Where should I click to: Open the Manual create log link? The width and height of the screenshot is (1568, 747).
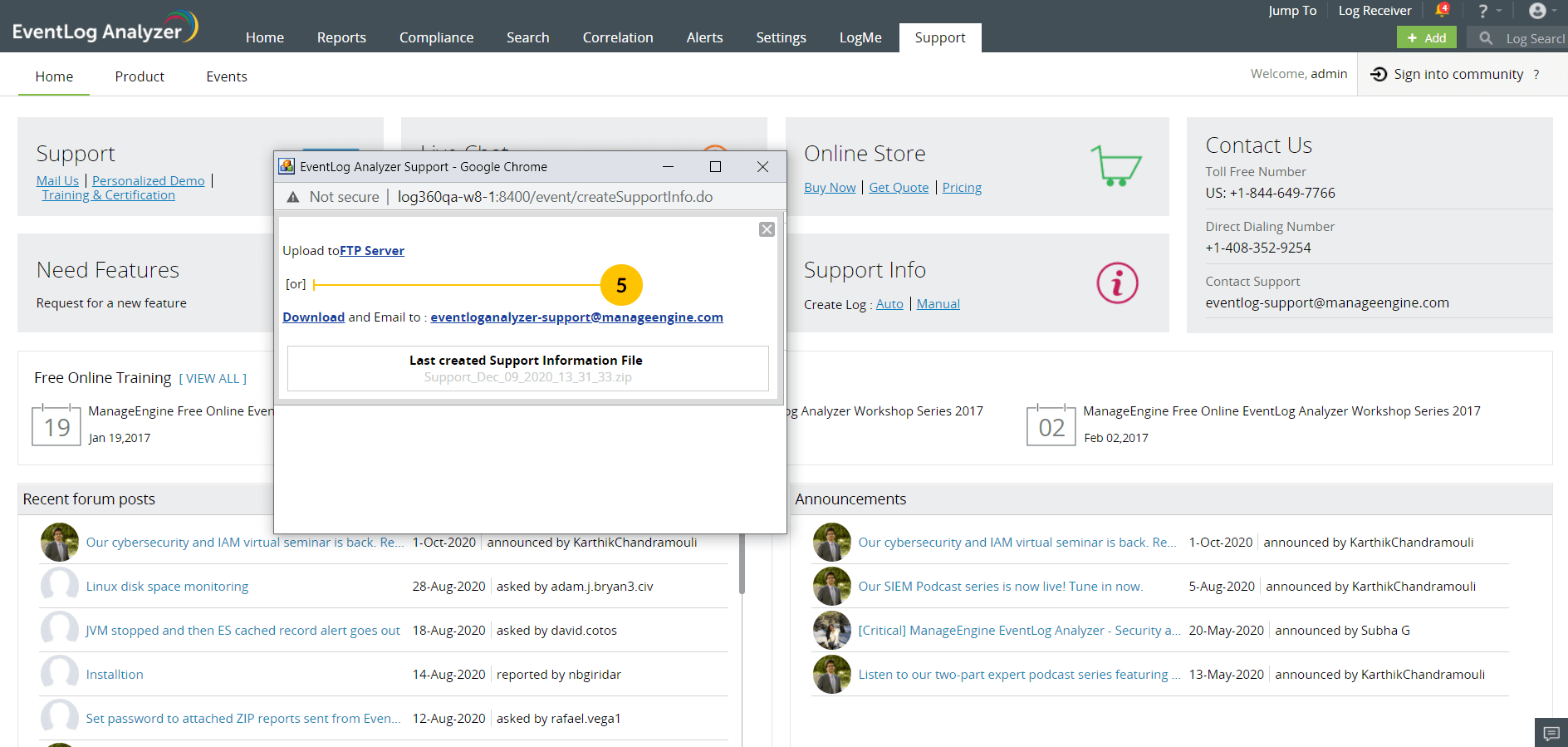(938, 304)
